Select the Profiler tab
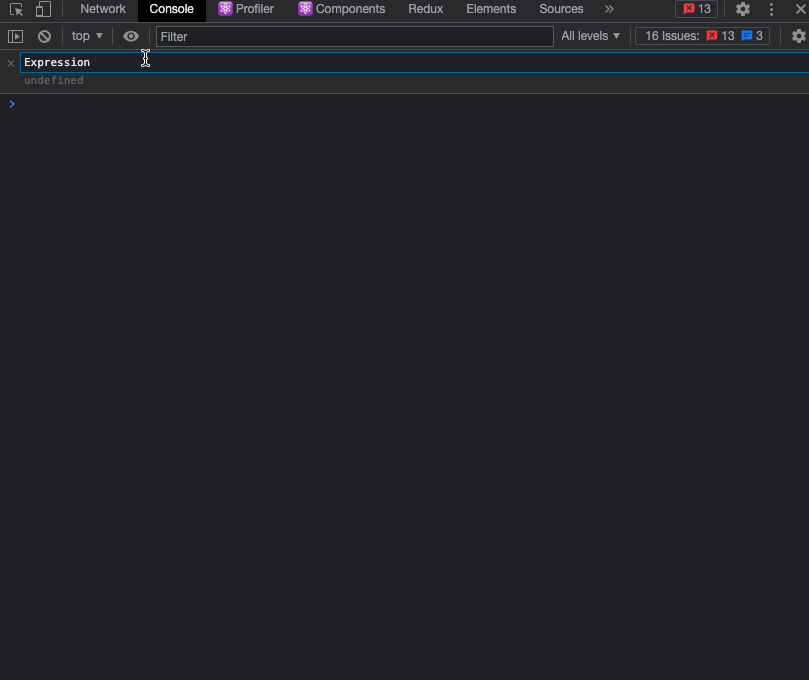The width and height of the screenshot is (809, 680). point(246,9)
